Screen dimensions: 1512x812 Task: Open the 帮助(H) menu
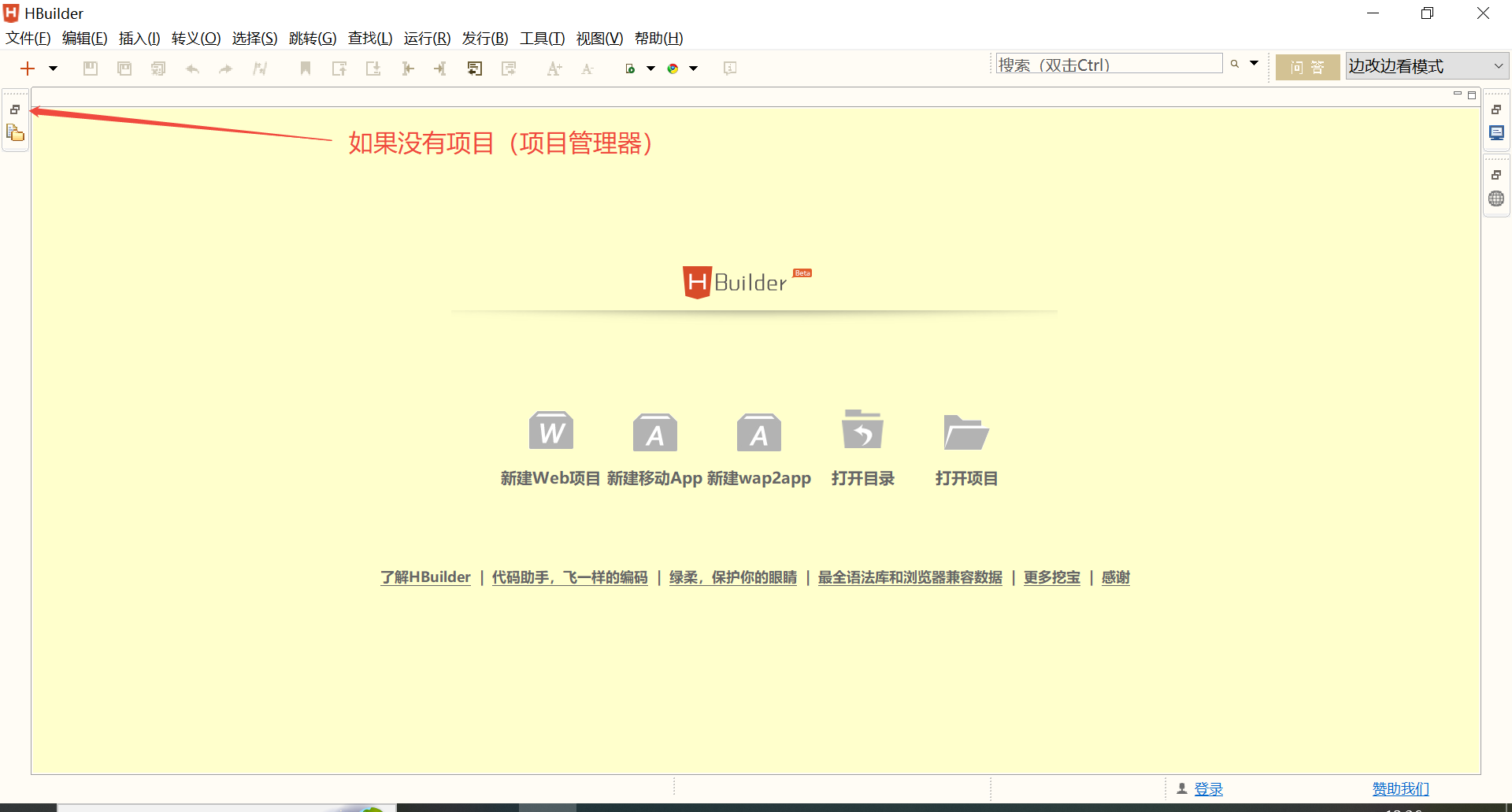click(x=659, y=39)
